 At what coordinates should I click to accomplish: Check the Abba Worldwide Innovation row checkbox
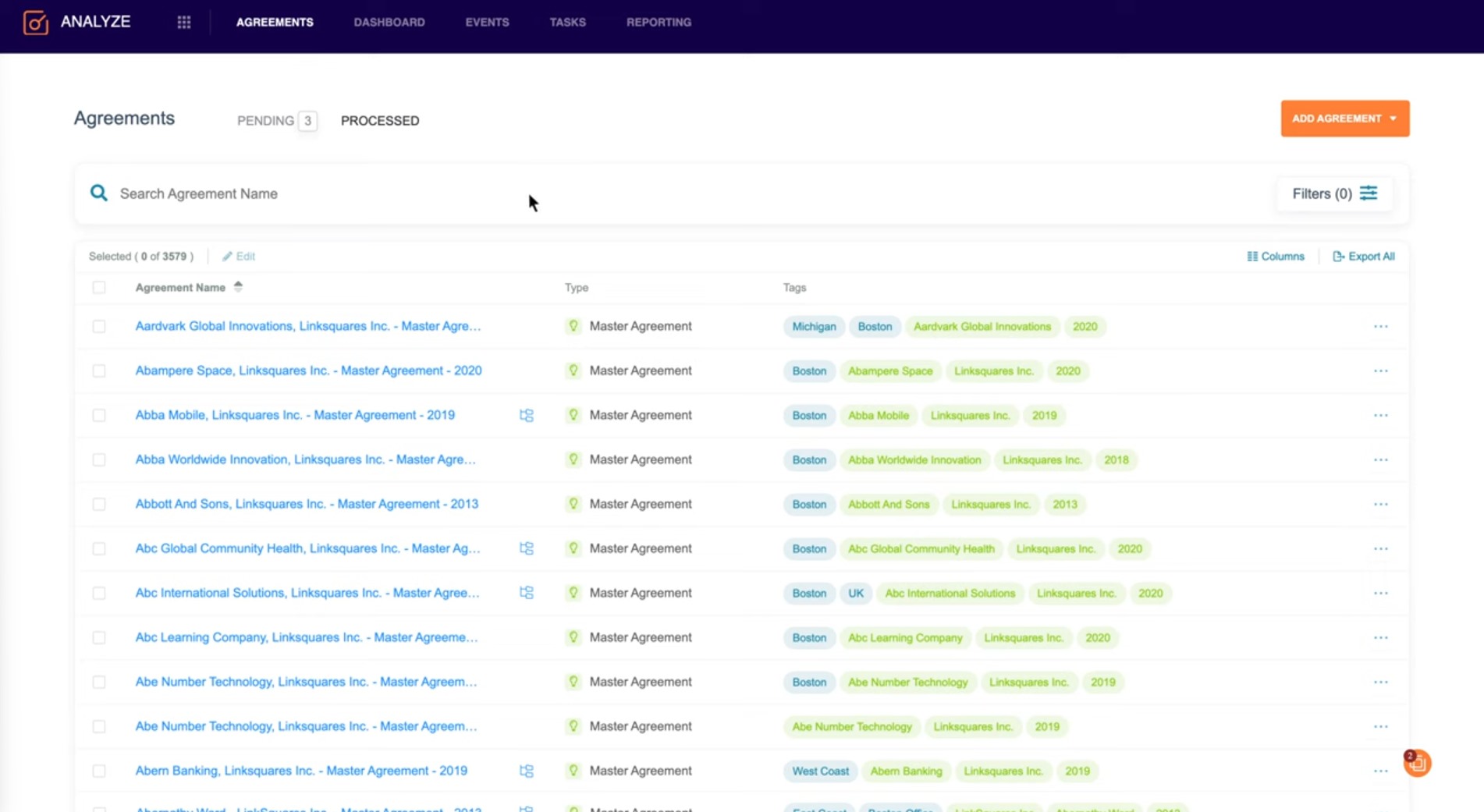click(x=99, y=459)
